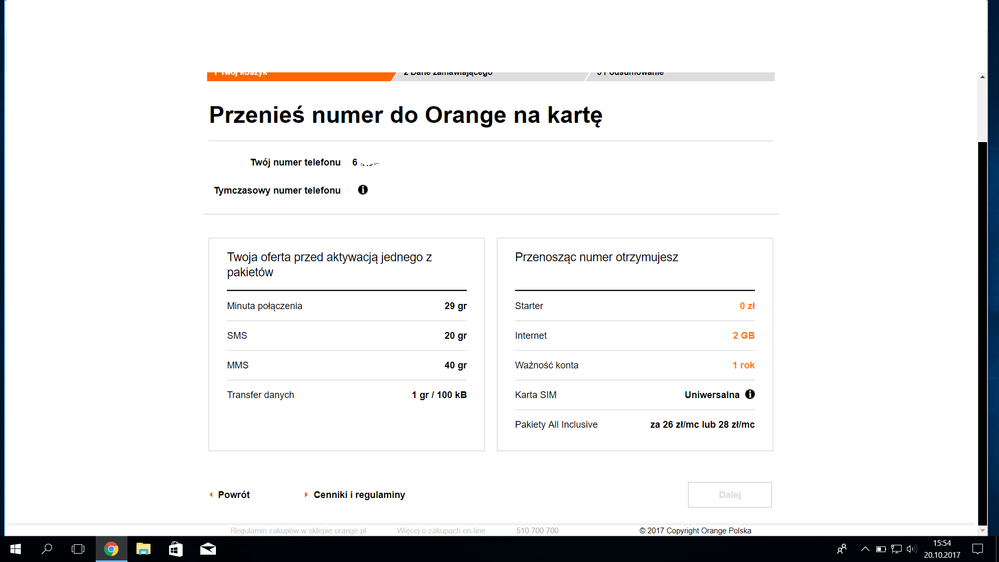Click the Internet row label

coord(531,336)
